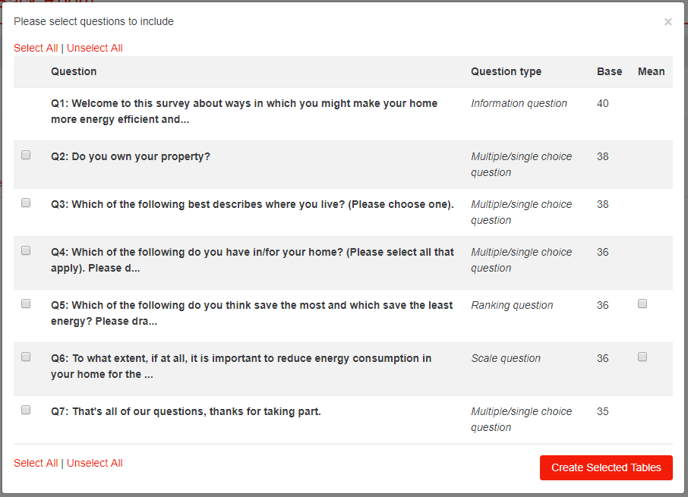Click the Q1 Welcome to this survey row text

[x=244, y=111]
